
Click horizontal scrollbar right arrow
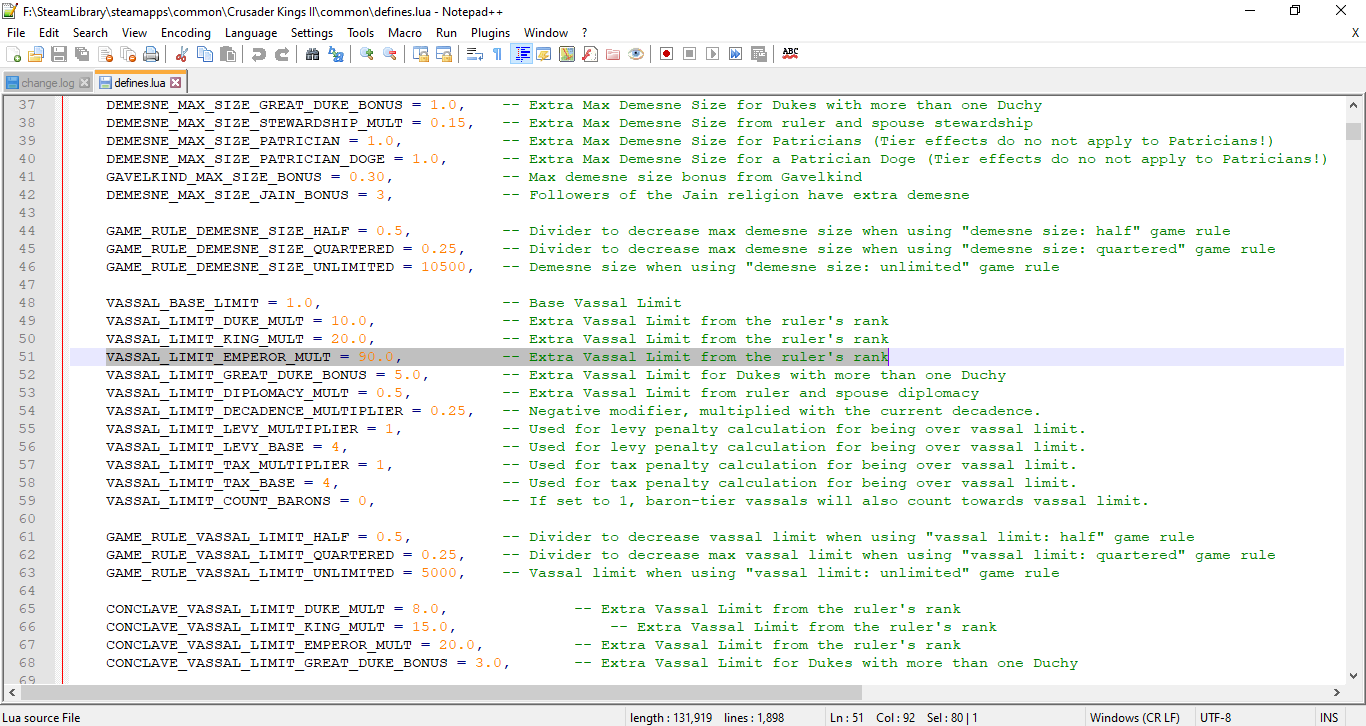click(1337, 692)
